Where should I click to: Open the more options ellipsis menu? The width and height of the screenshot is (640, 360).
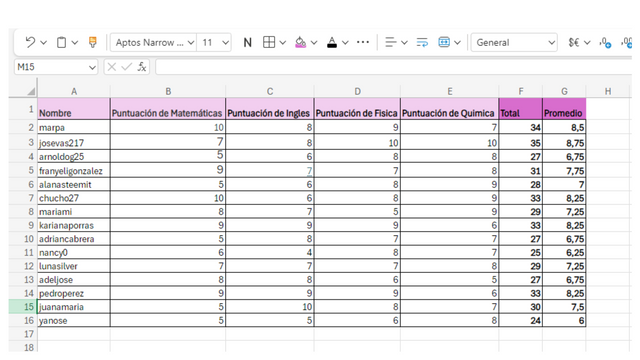[x=363, y=42]
